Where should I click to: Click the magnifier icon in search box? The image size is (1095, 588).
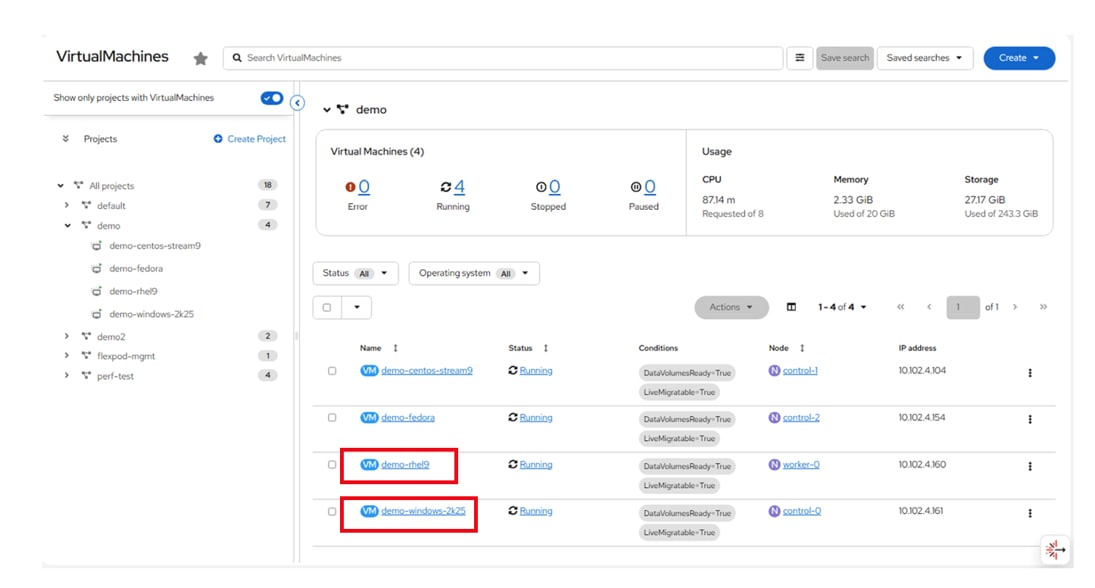[x=237, y=58]
